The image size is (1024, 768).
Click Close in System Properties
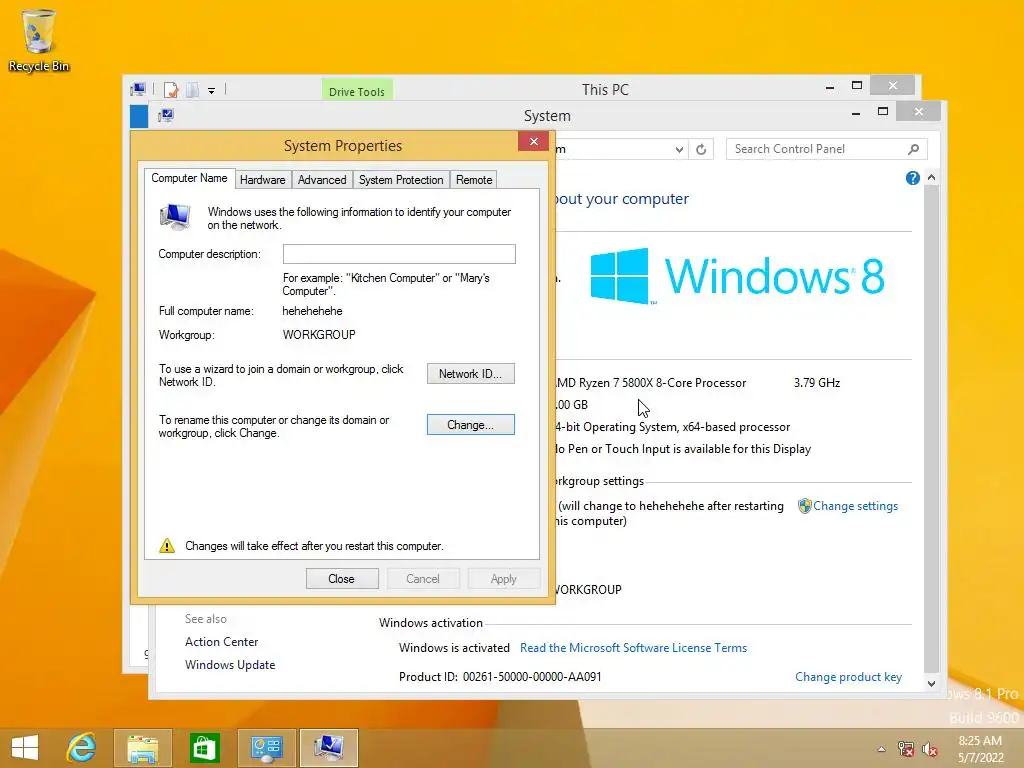pyautogui.click(x=342, y=579)
